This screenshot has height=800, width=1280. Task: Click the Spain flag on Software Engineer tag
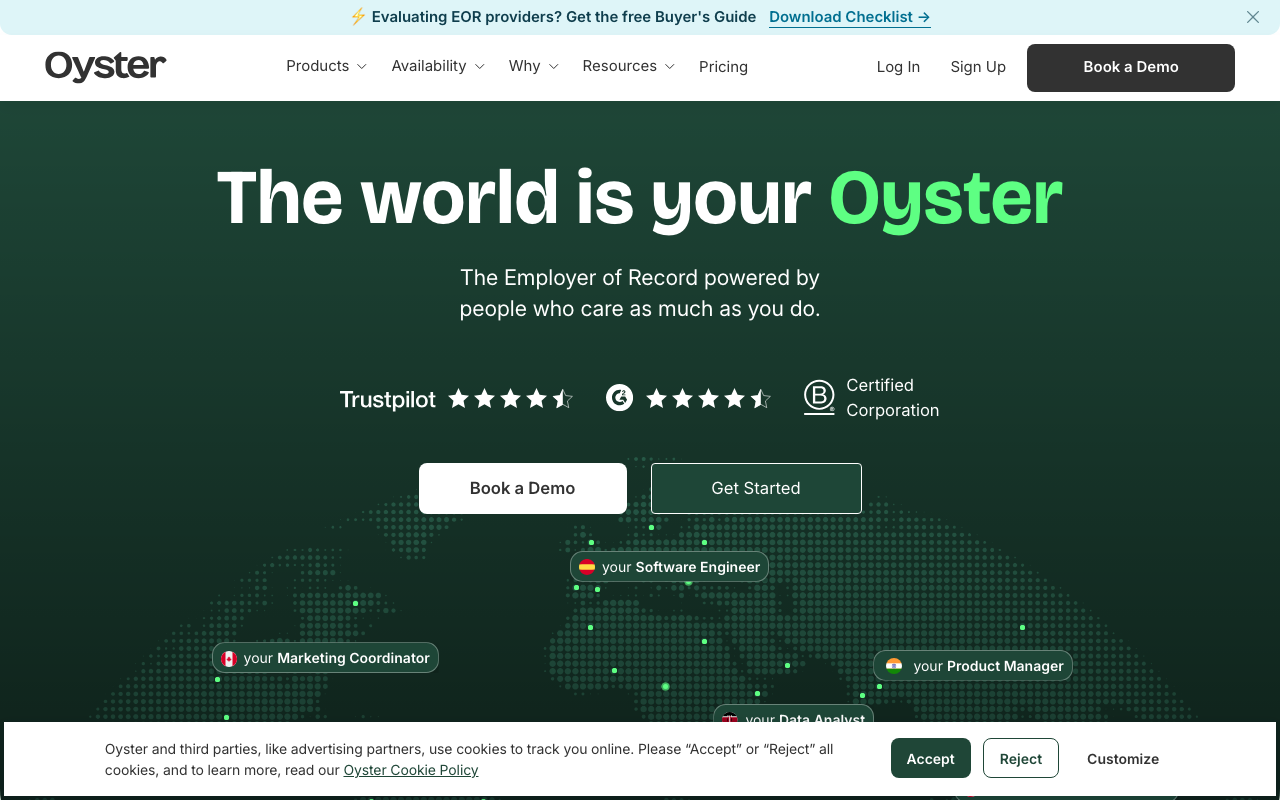click(587, 567)
